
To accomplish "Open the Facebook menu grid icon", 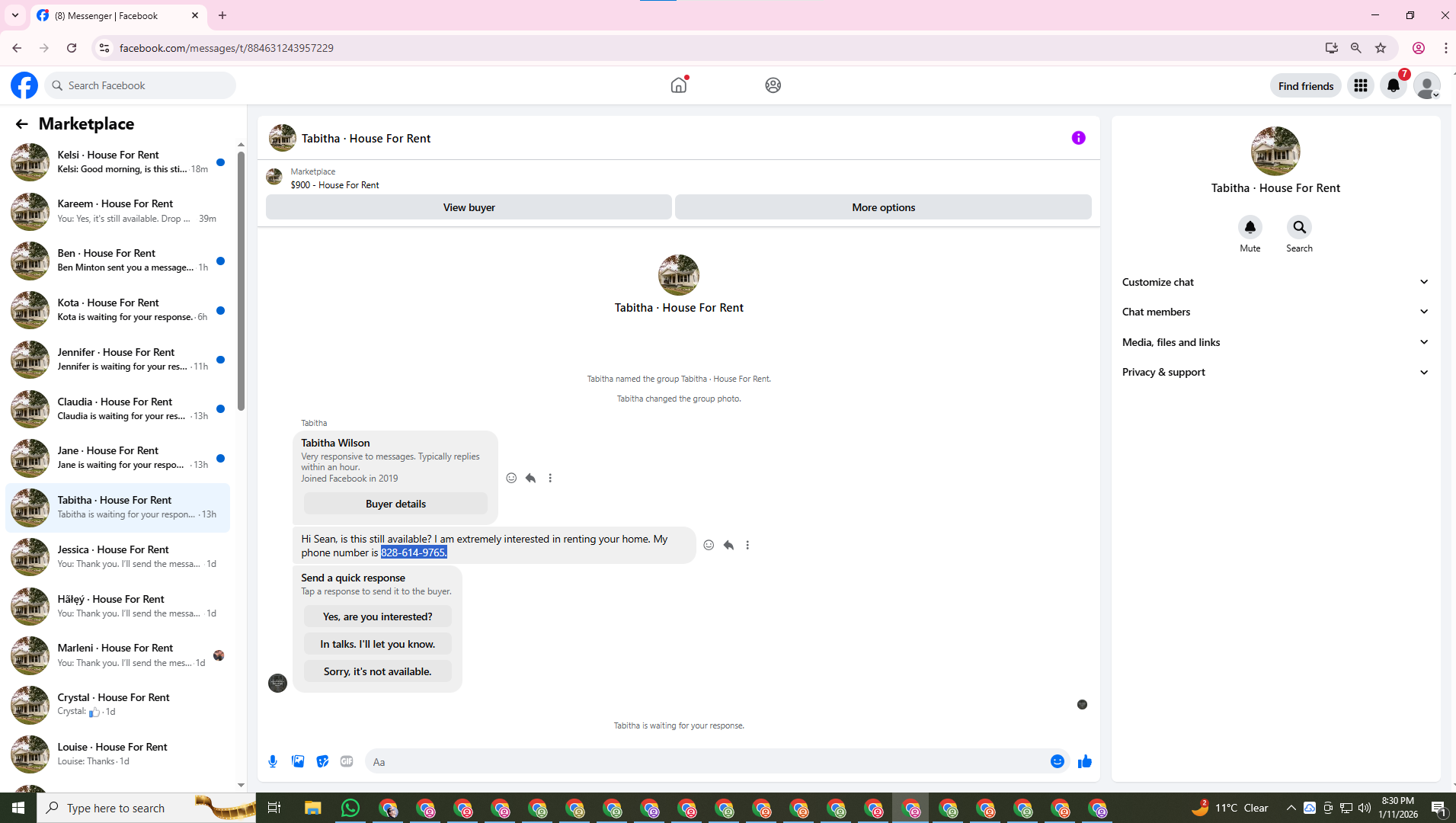I will [1360, 85].
